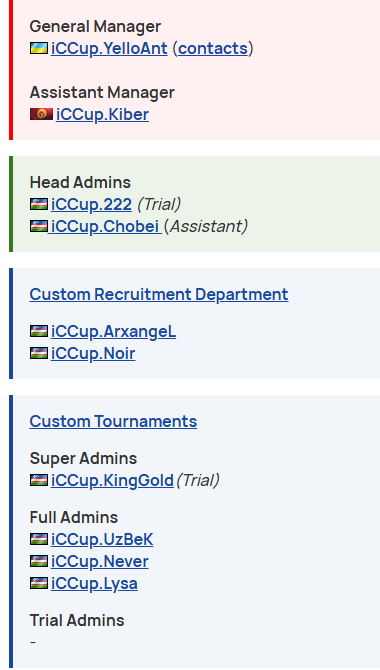Click the flag icon beside iCCup.ArxangeL
This screenshot has width=380, height=670.
click(38, 331)
